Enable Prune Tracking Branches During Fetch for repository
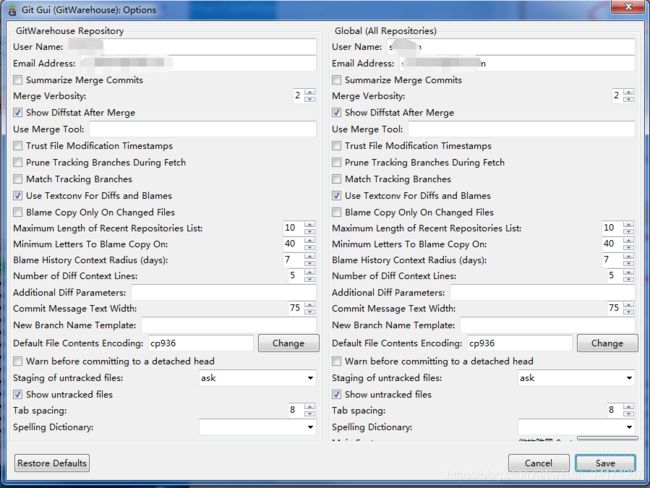 [x=18, y=163]
